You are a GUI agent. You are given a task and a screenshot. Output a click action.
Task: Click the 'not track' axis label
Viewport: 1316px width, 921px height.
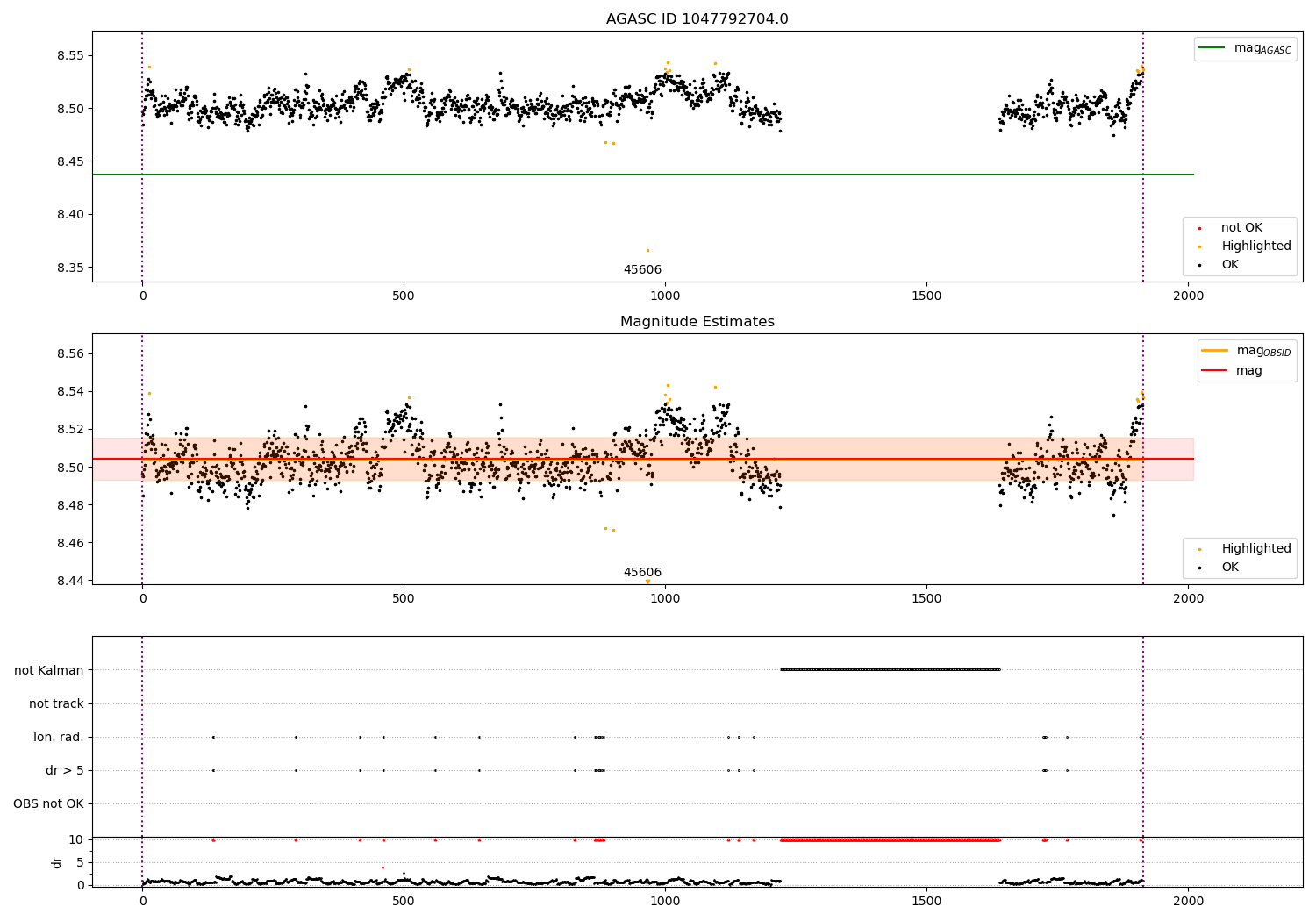(56, 704)
